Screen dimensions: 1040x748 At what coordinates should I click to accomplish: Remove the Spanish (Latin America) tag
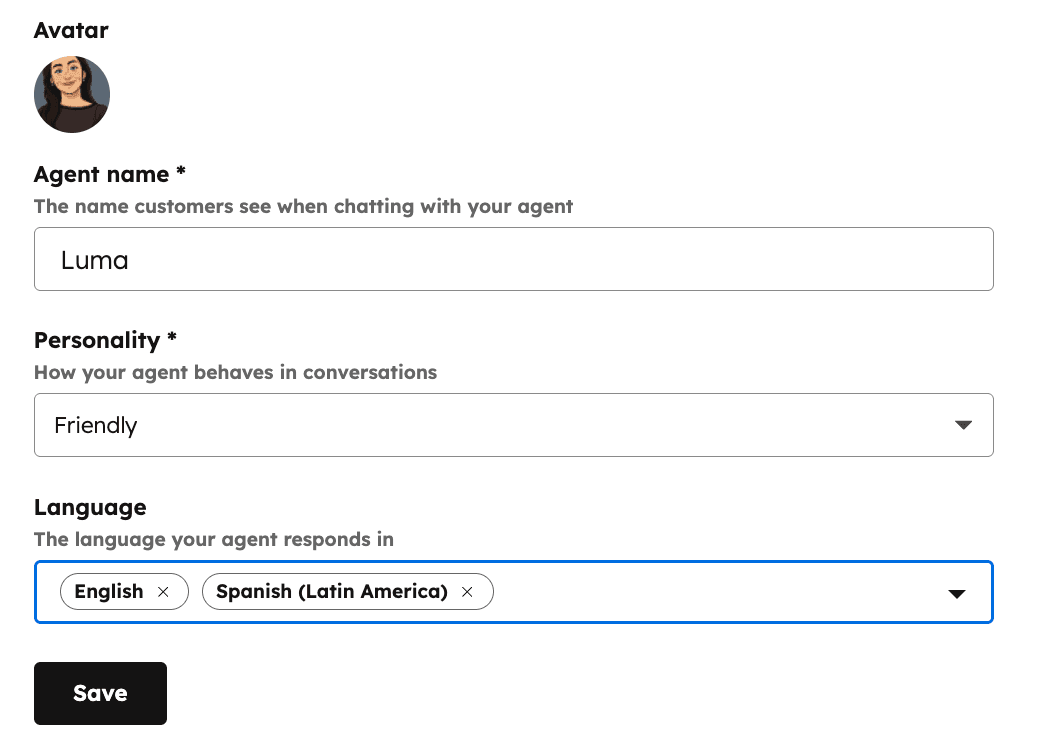click(x=467, y=592)
